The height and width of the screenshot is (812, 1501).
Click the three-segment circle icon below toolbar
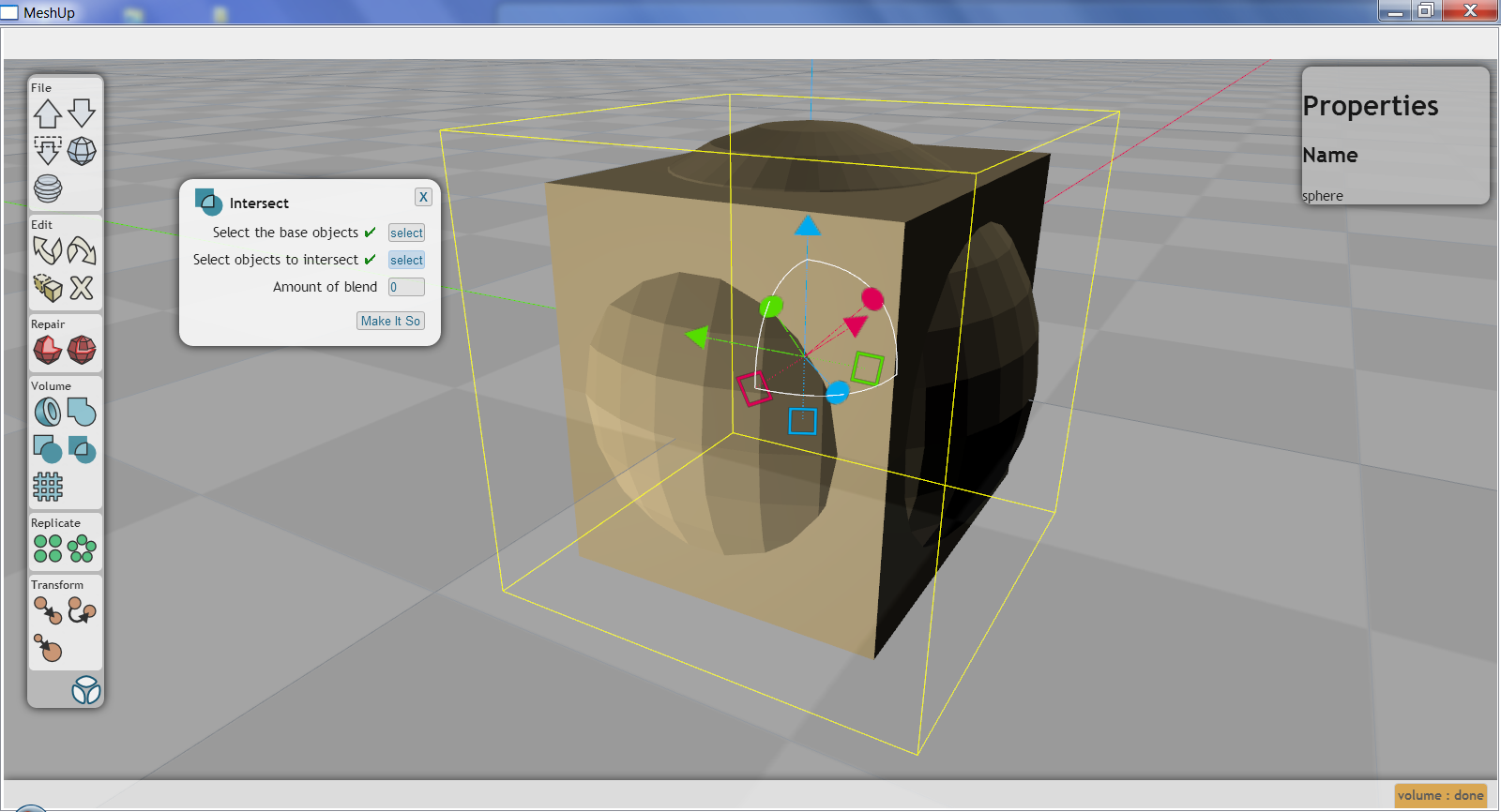[85, 690]
